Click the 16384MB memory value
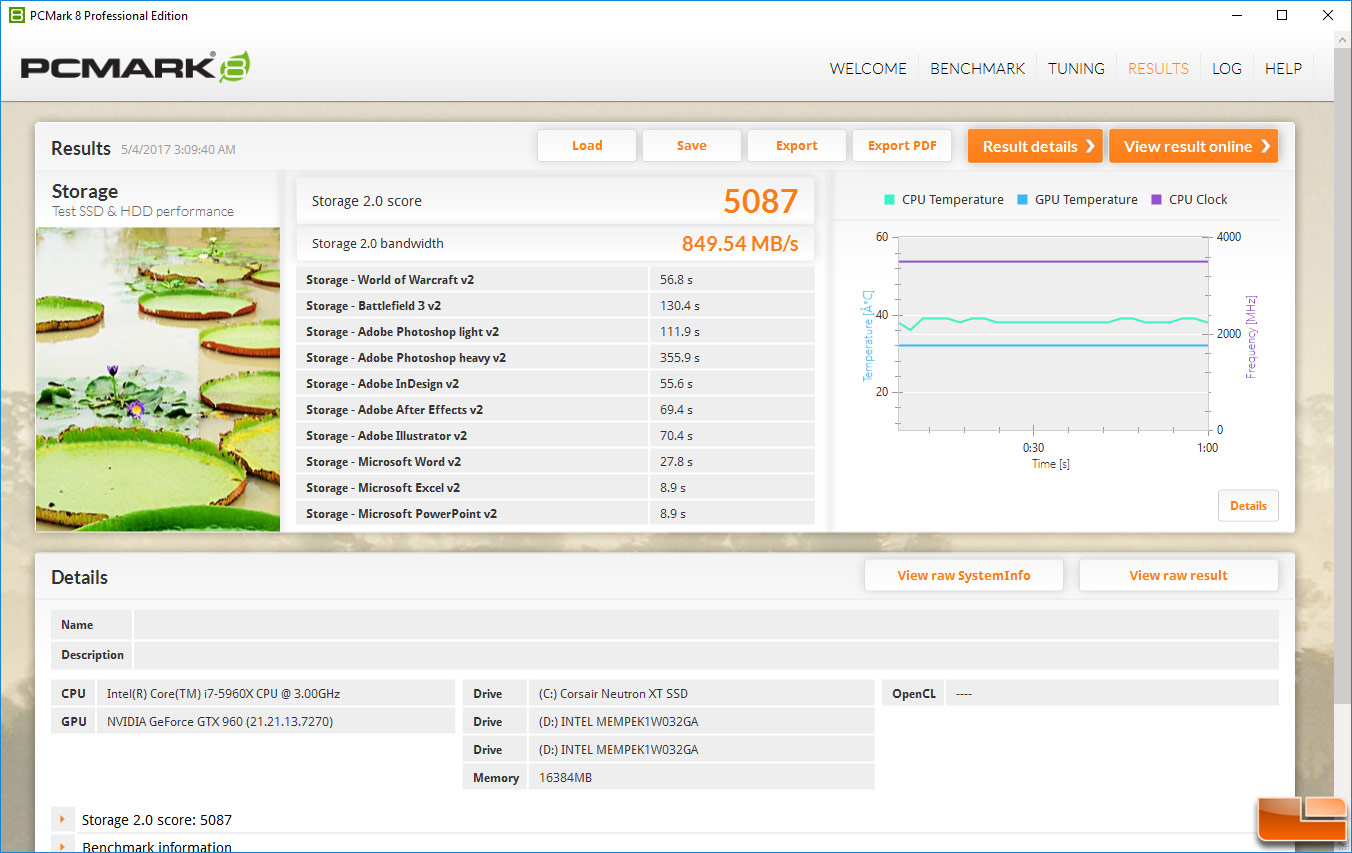 (x=701, y=777)
